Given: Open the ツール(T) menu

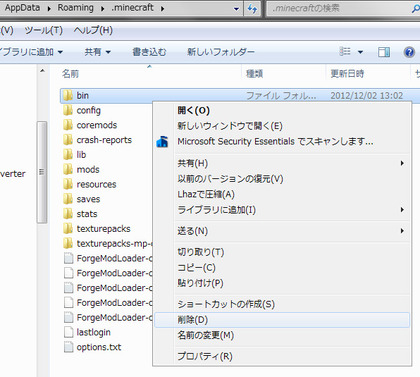Looking at the screenshot, I should (x=44, y=30).
